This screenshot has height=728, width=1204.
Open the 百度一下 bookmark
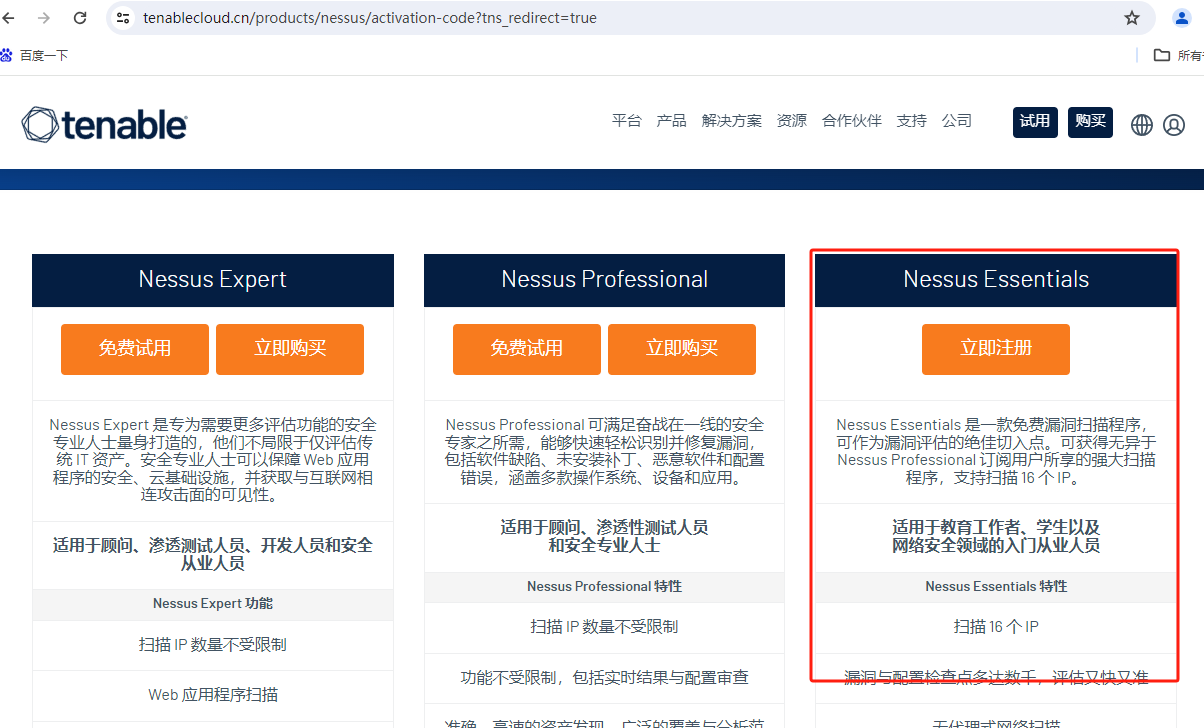click(x=34, y=55)
